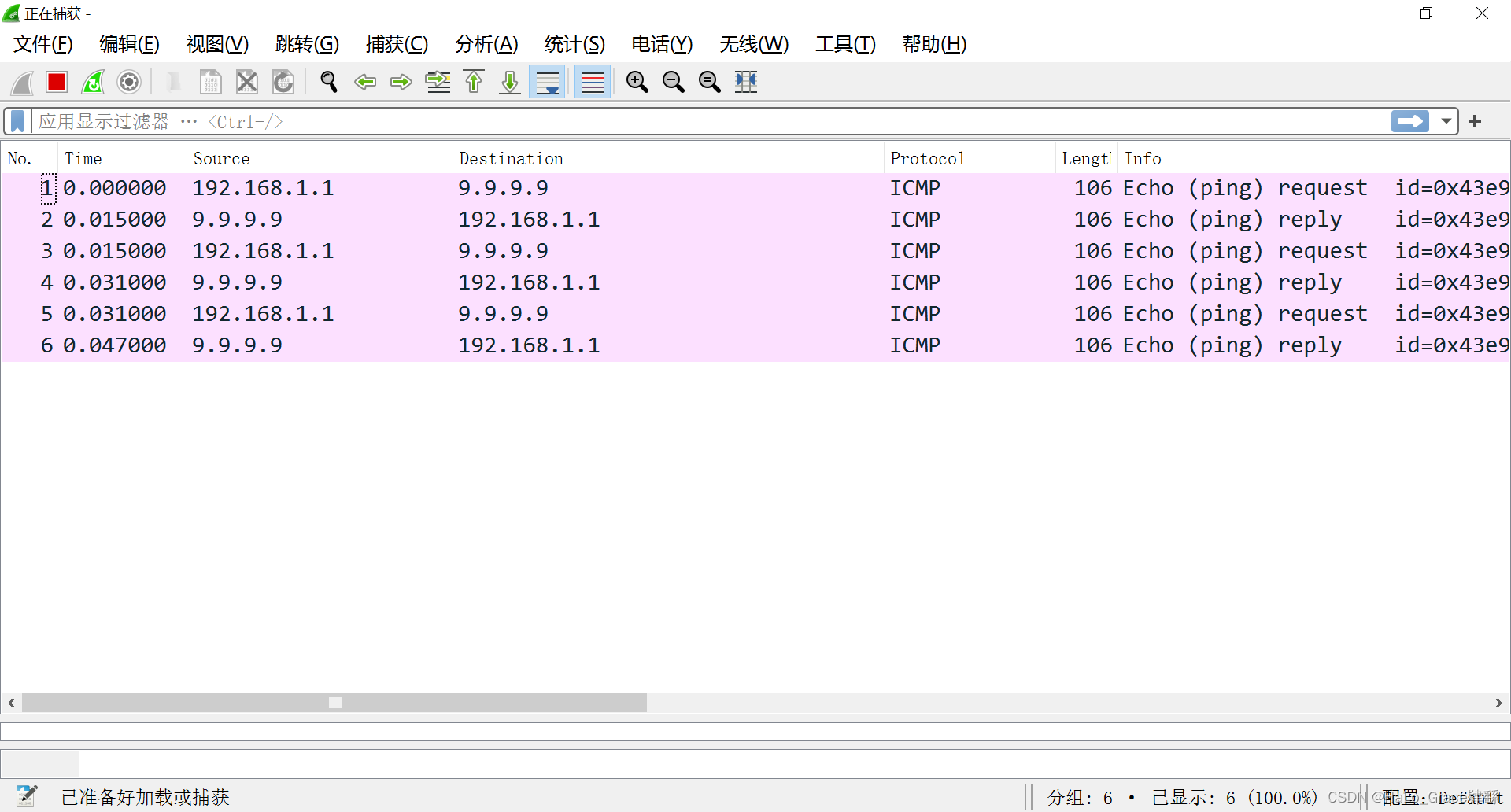Open the 统计(S) menu
Screen dimensions: 1511x812
click(574, 44)
